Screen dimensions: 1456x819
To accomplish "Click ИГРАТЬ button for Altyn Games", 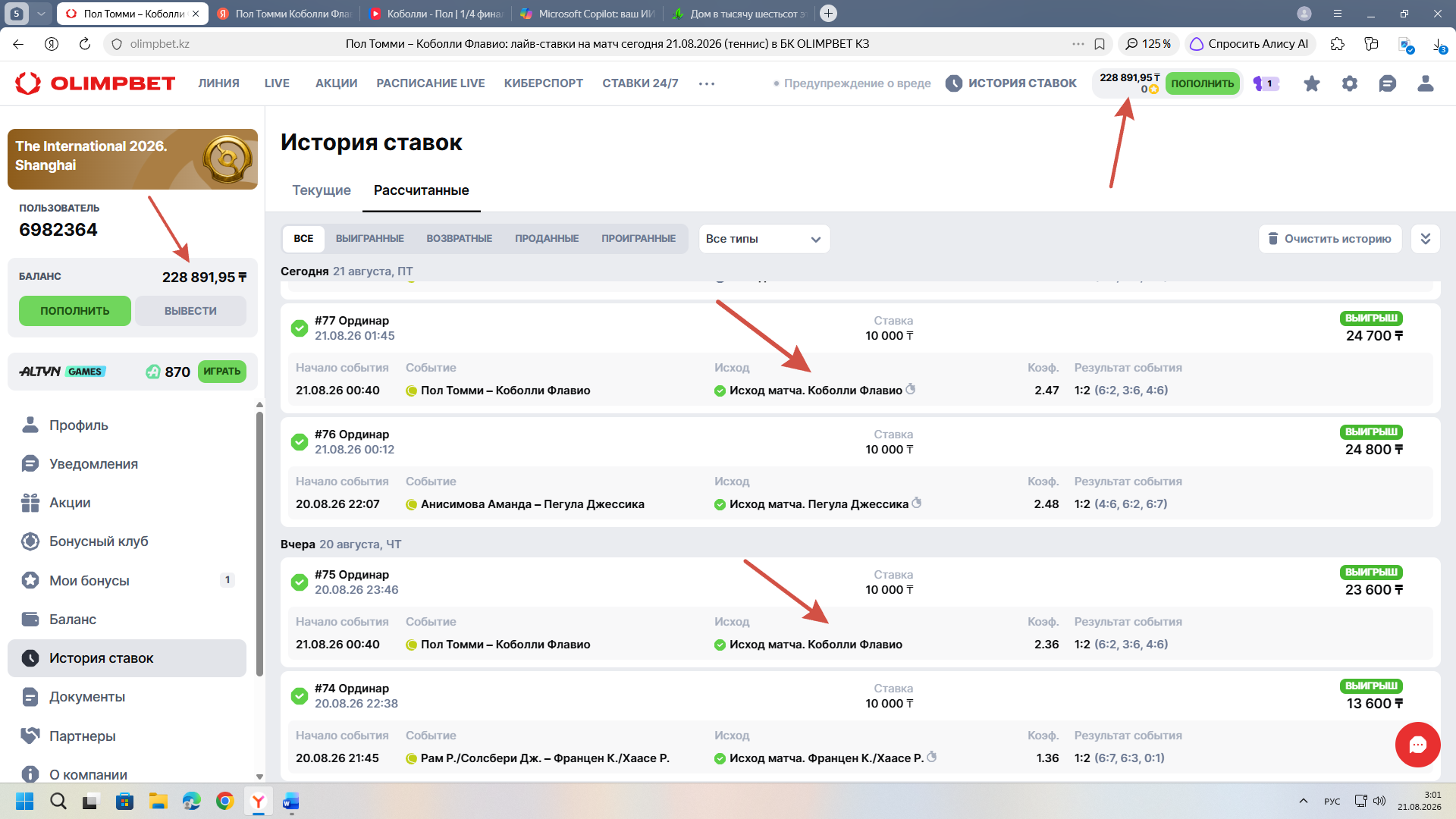I will pos(222,372).
